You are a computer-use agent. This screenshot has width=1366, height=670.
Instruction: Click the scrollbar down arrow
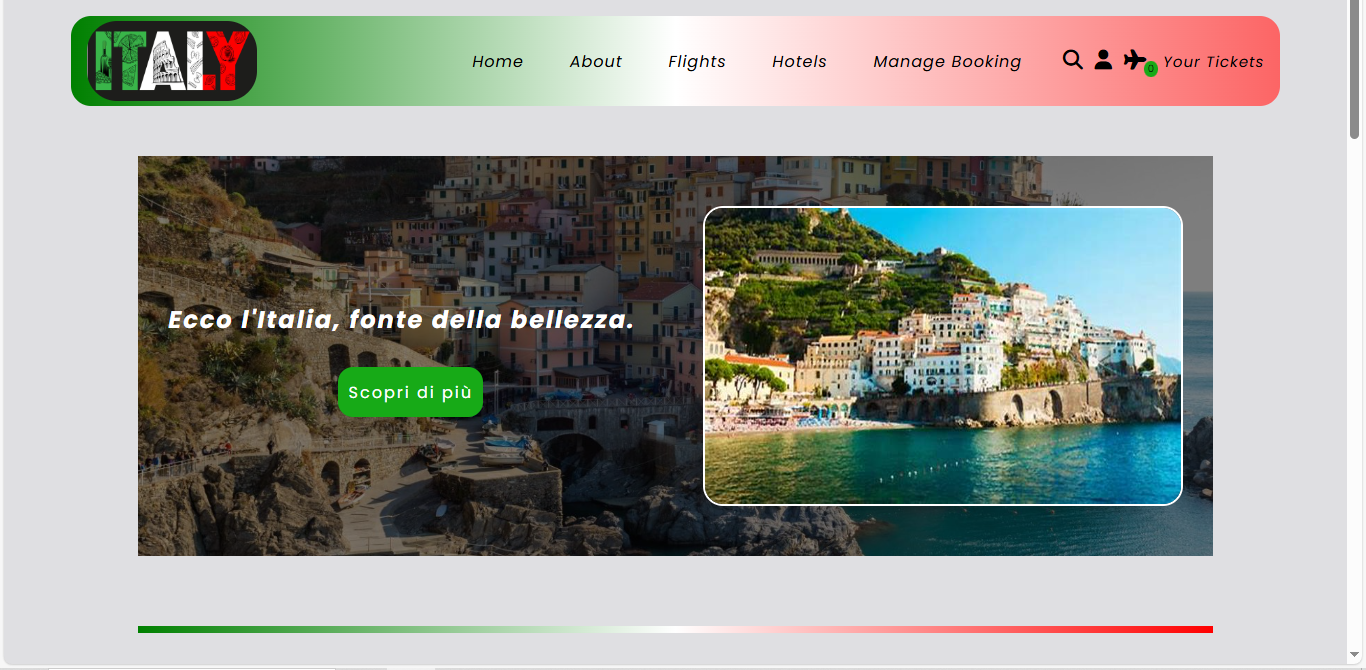pos(1355,656)
